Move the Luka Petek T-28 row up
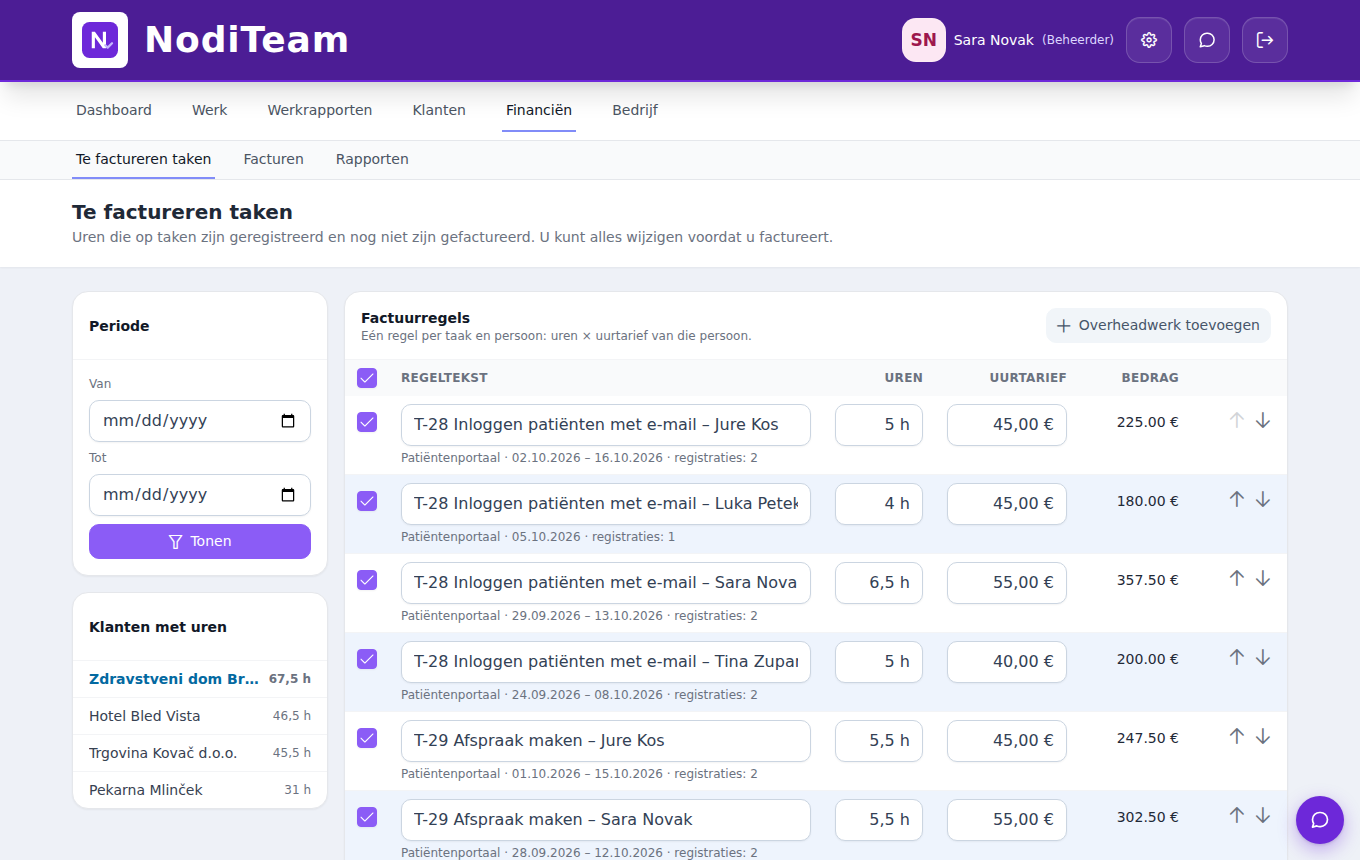Viewport: 1360px width, 860px height. (1237, 499)
